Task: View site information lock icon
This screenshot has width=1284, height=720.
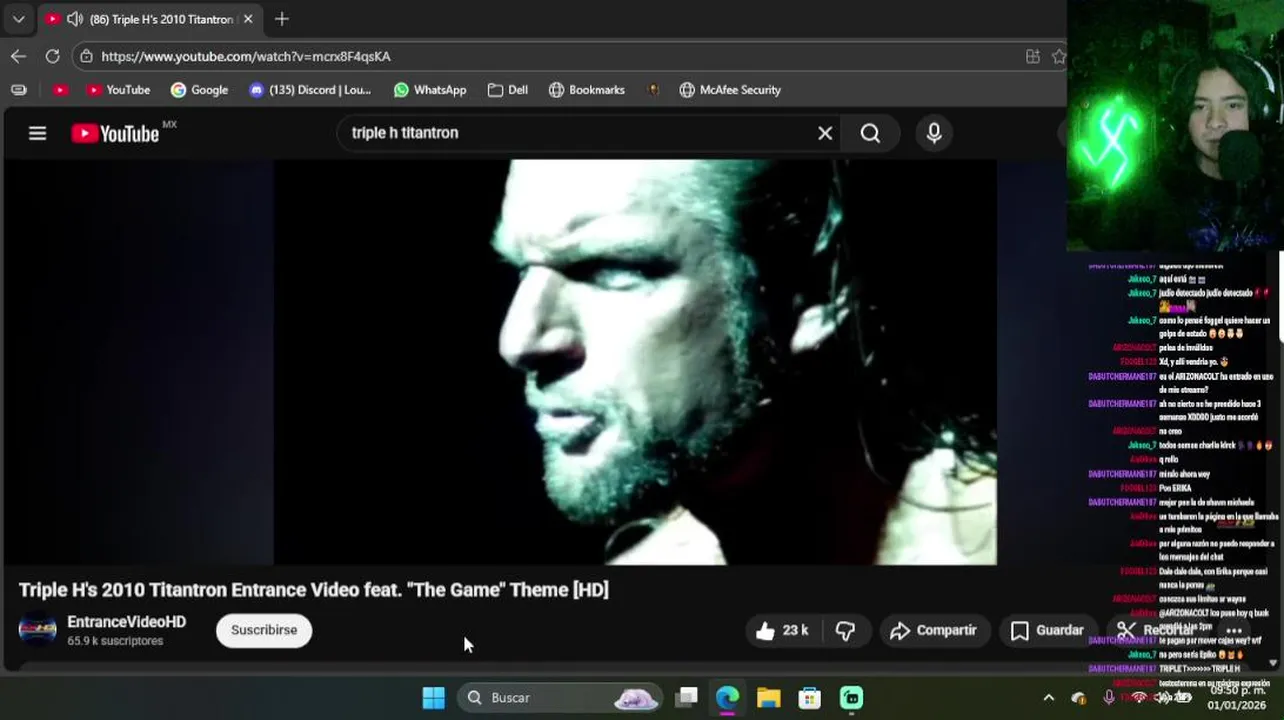Action: pos(87,57)
